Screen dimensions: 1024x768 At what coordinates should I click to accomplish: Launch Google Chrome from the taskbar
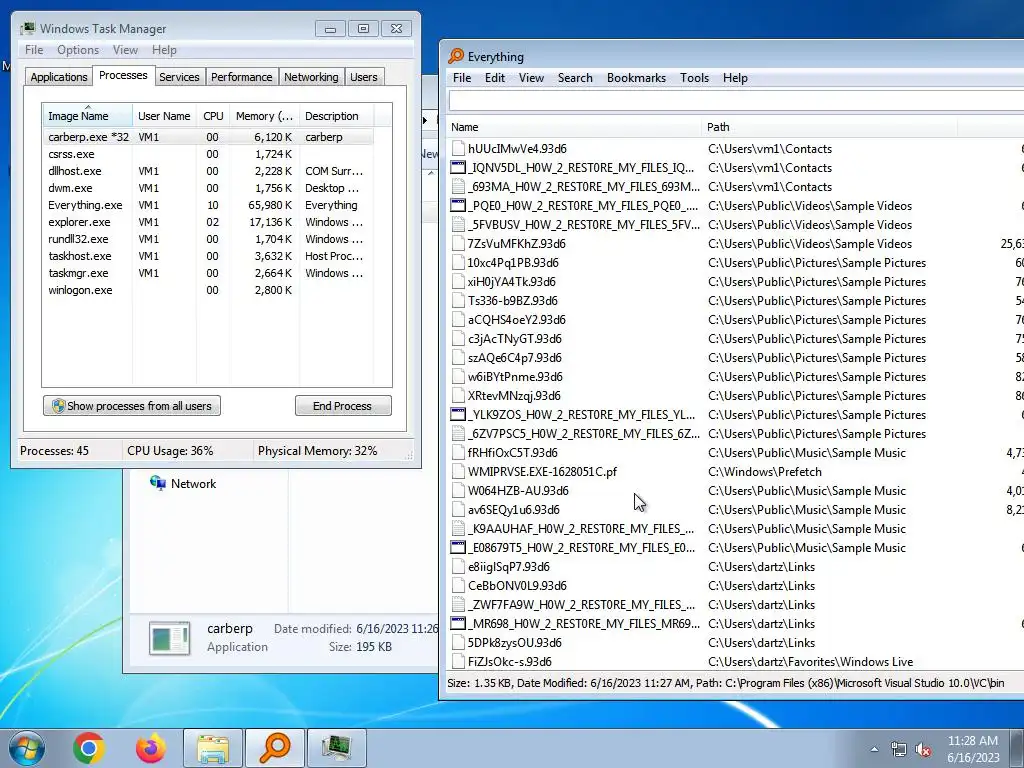tap(89, 748)
